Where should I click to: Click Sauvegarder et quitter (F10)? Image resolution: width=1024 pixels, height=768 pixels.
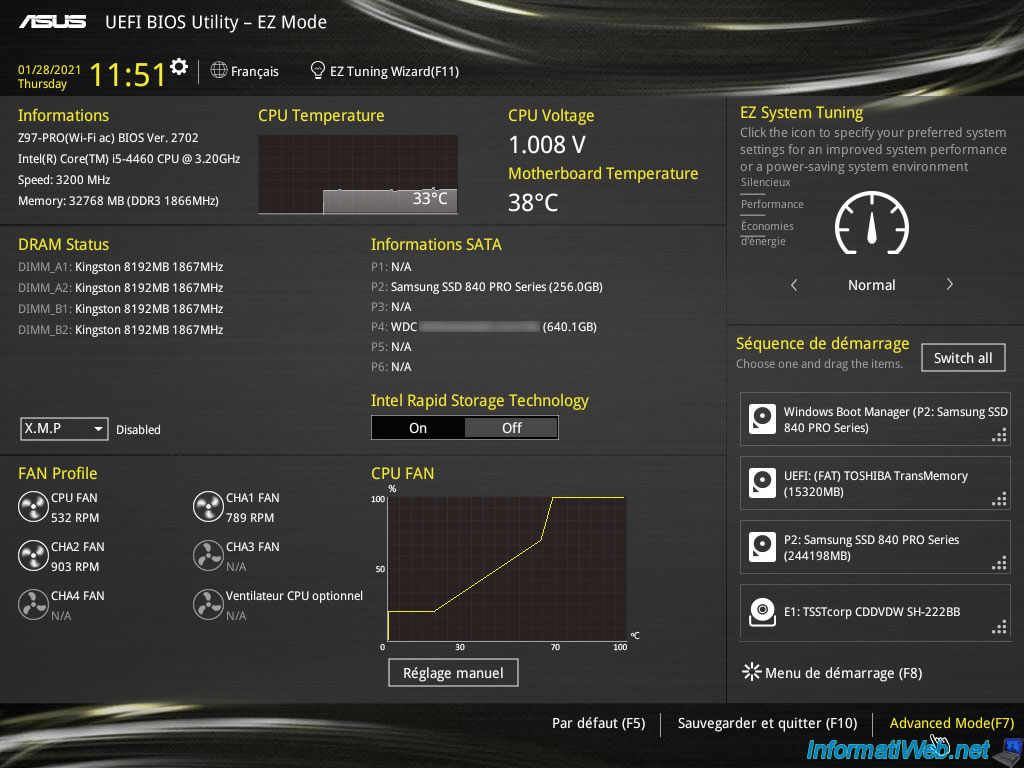[767, 723]
